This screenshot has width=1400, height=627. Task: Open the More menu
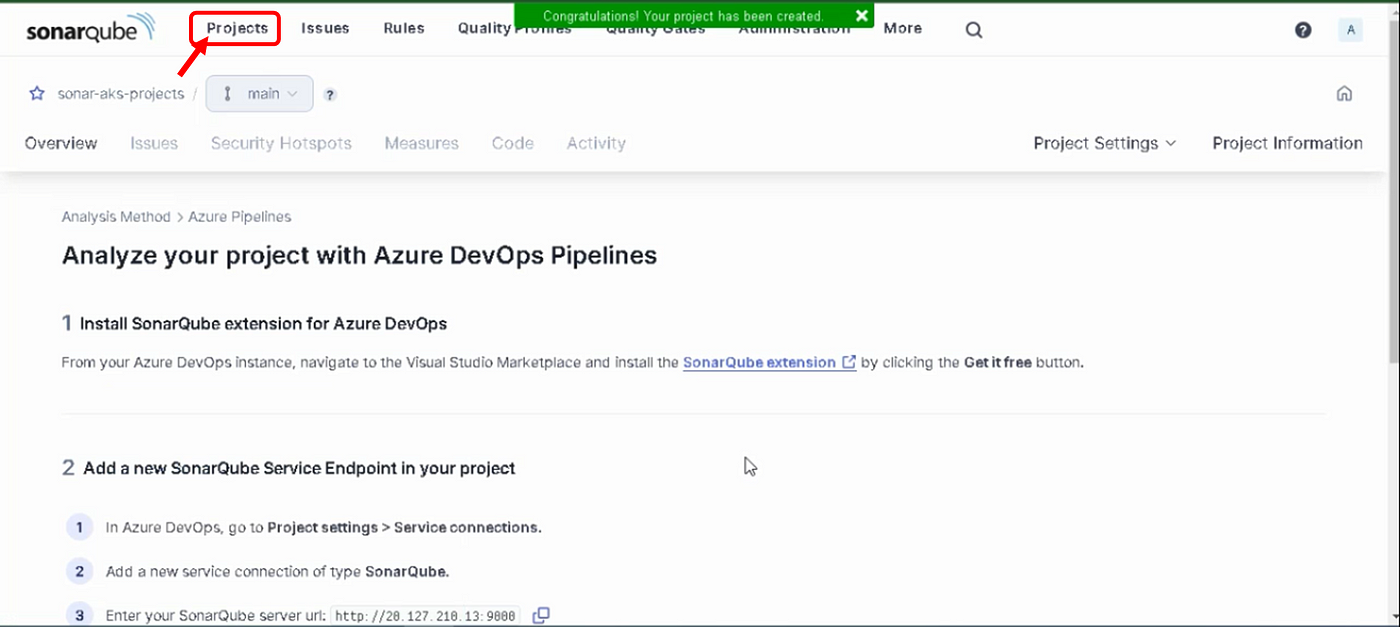[x=903, y=28]
